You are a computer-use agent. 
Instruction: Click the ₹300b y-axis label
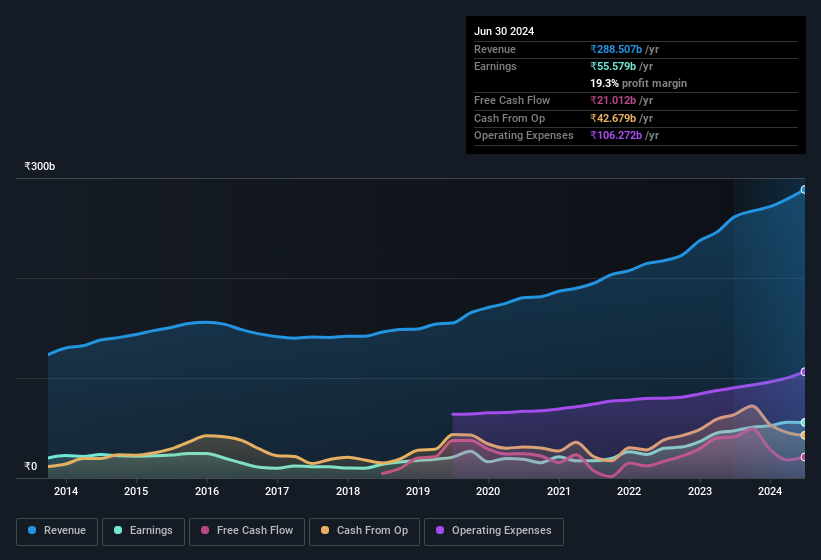pos(39,166)
